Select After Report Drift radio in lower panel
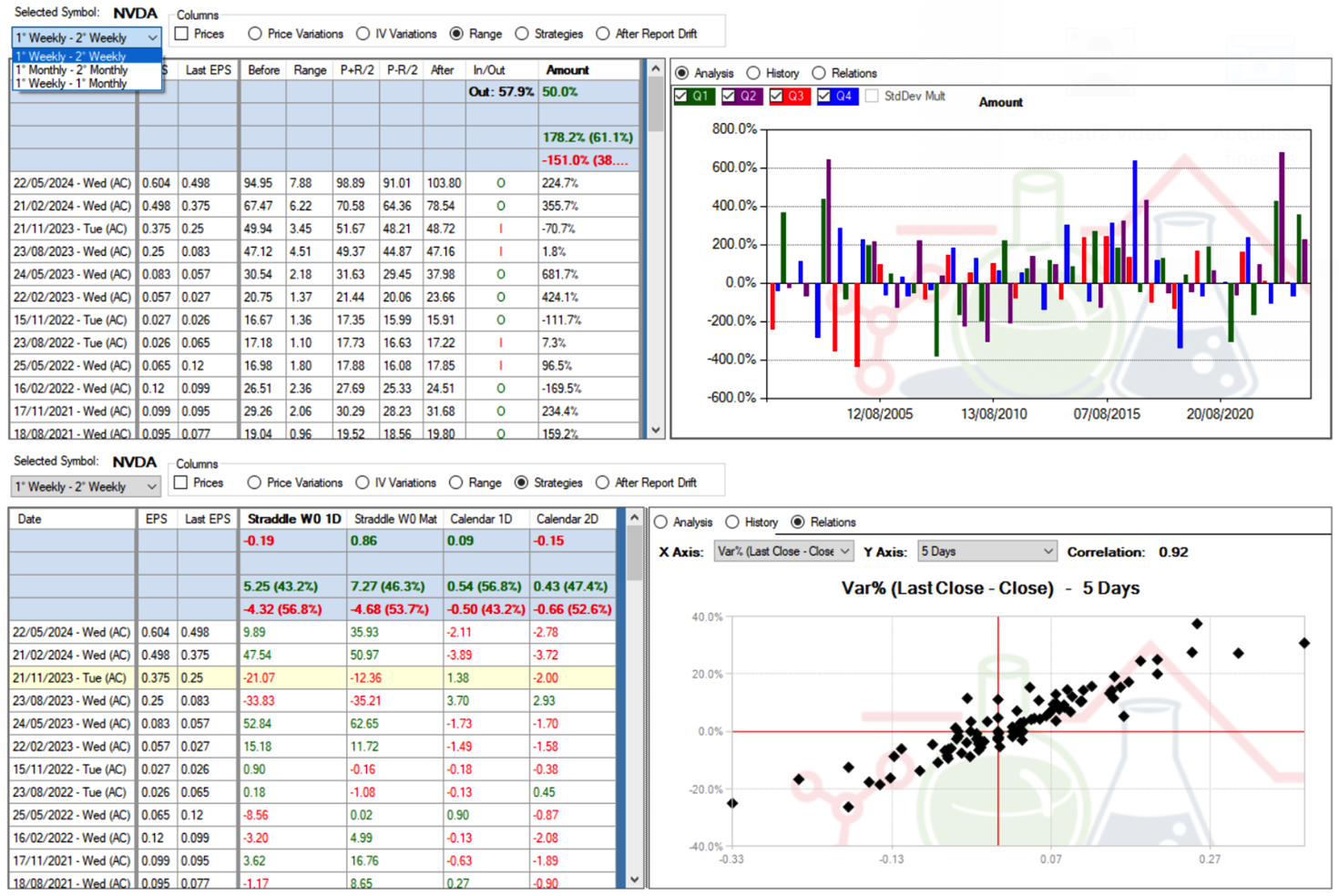The width and height of the screenshot is (1339, 896). click(602, 483)
